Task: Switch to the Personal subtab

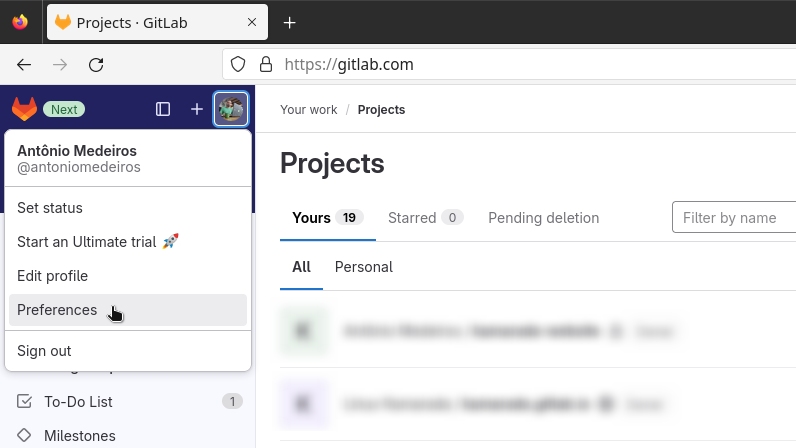Action: coord(363,267)
